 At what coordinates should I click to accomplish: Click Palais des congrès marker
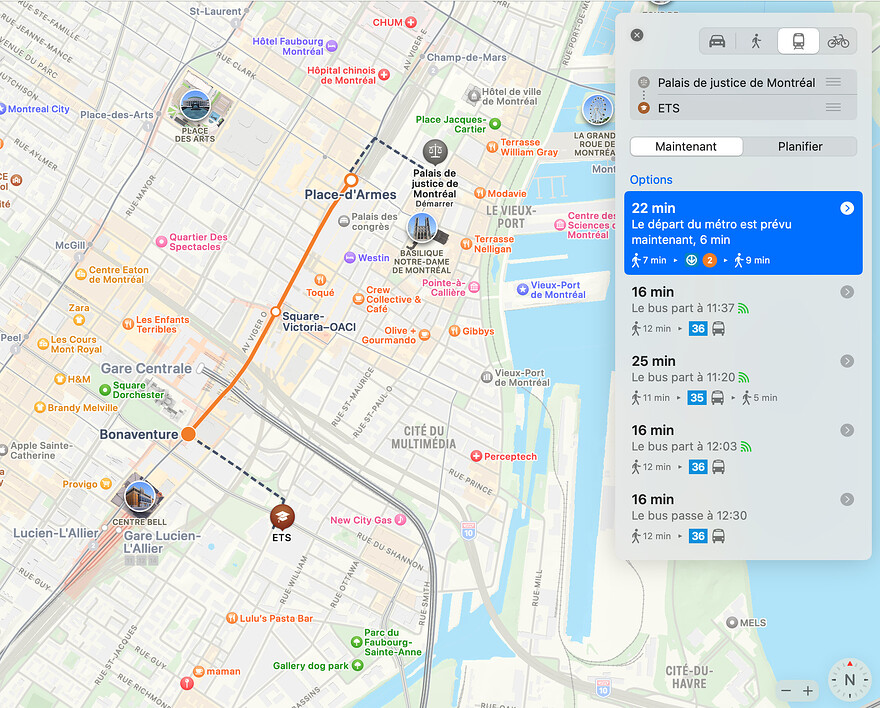[x=344, y=221]
